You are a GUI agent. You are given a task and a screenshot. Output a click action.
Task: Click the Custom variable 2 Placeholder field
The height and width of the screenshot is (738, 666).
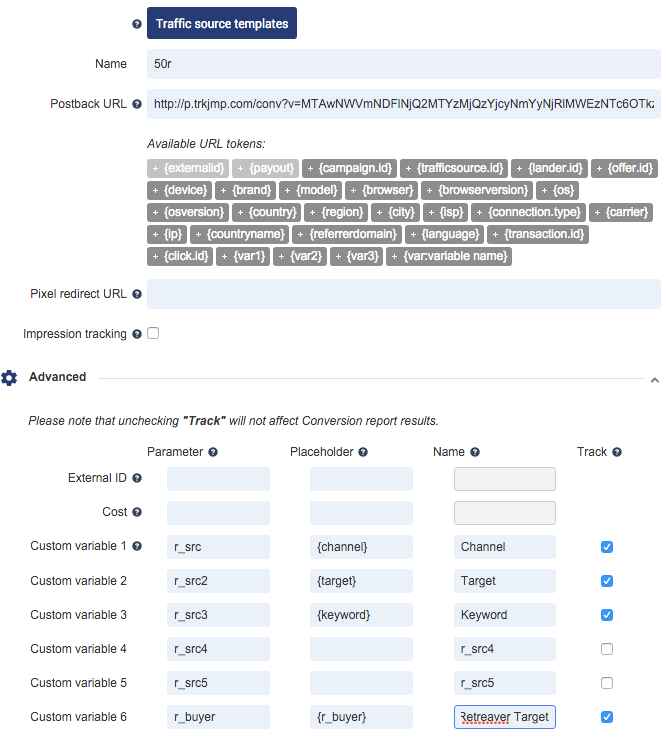point(361,581)
